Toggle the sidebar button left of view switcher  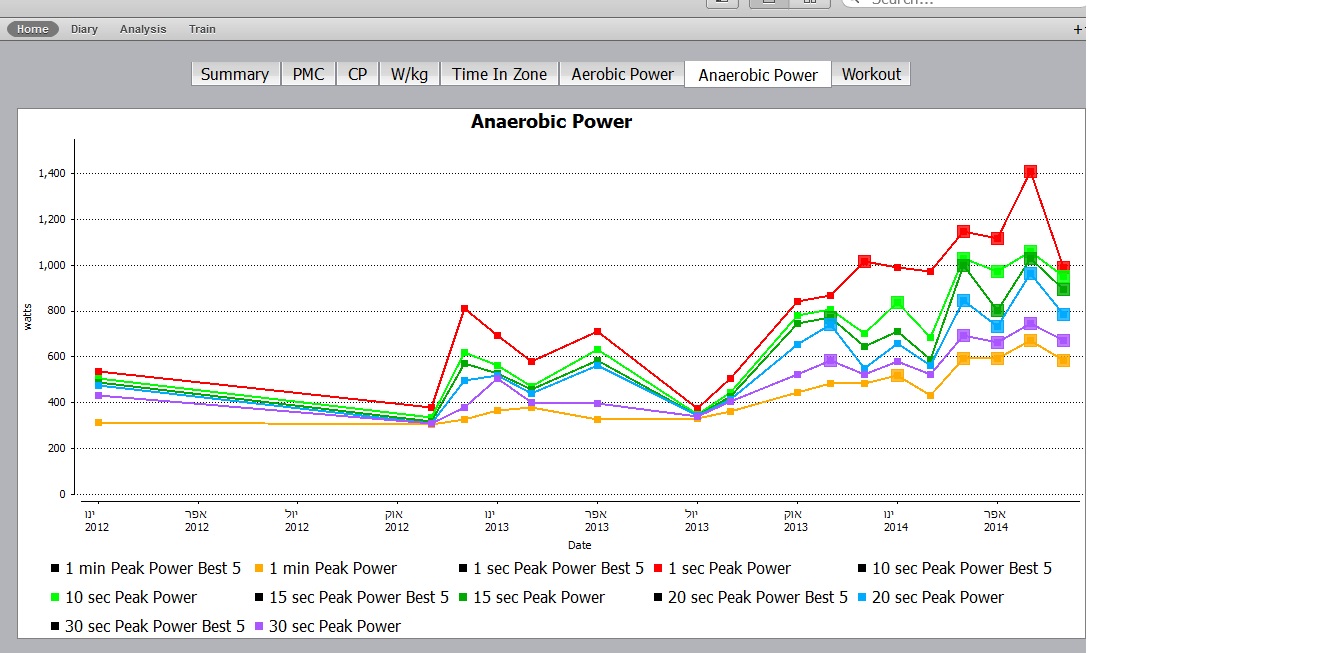tap(721, 3)
